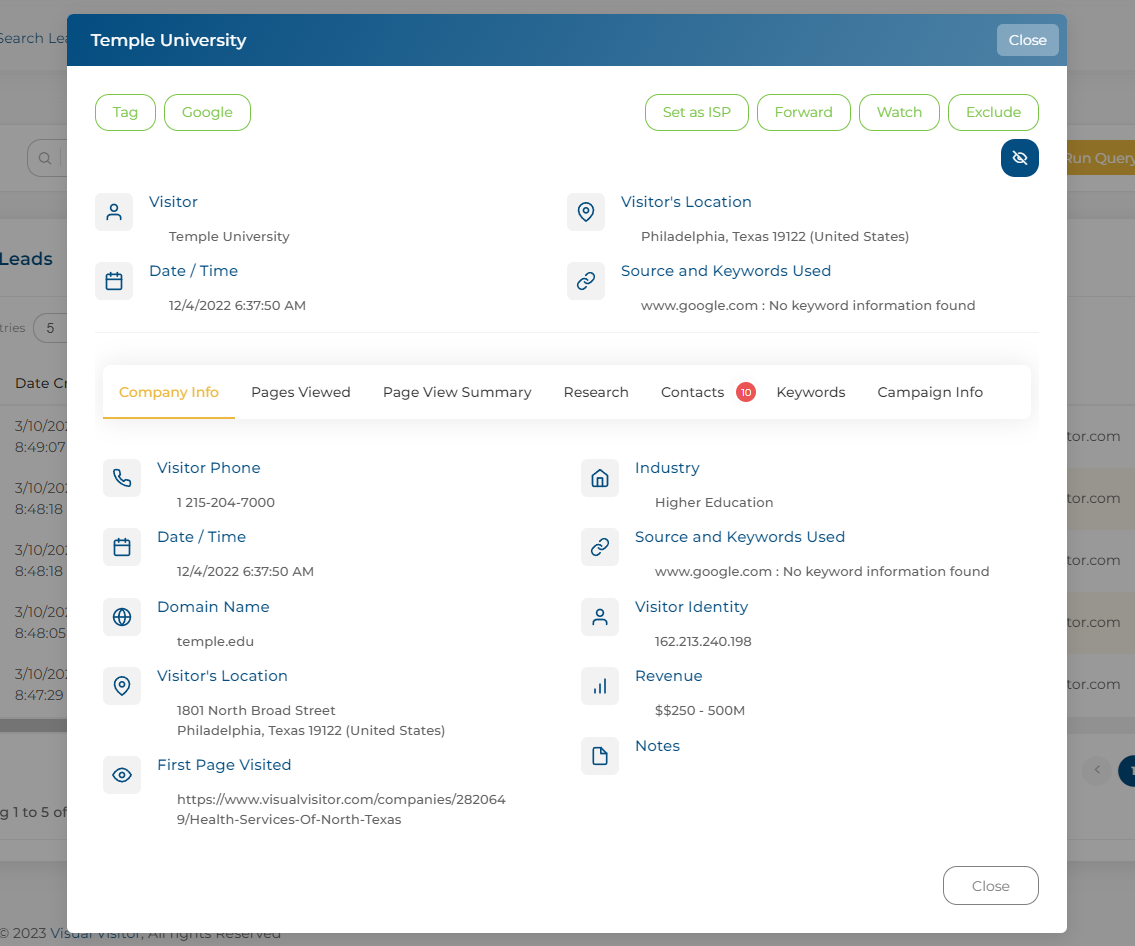Open the Campaign Info tab
Viewport: 1135px width, 946px height.
click(929, 392)
